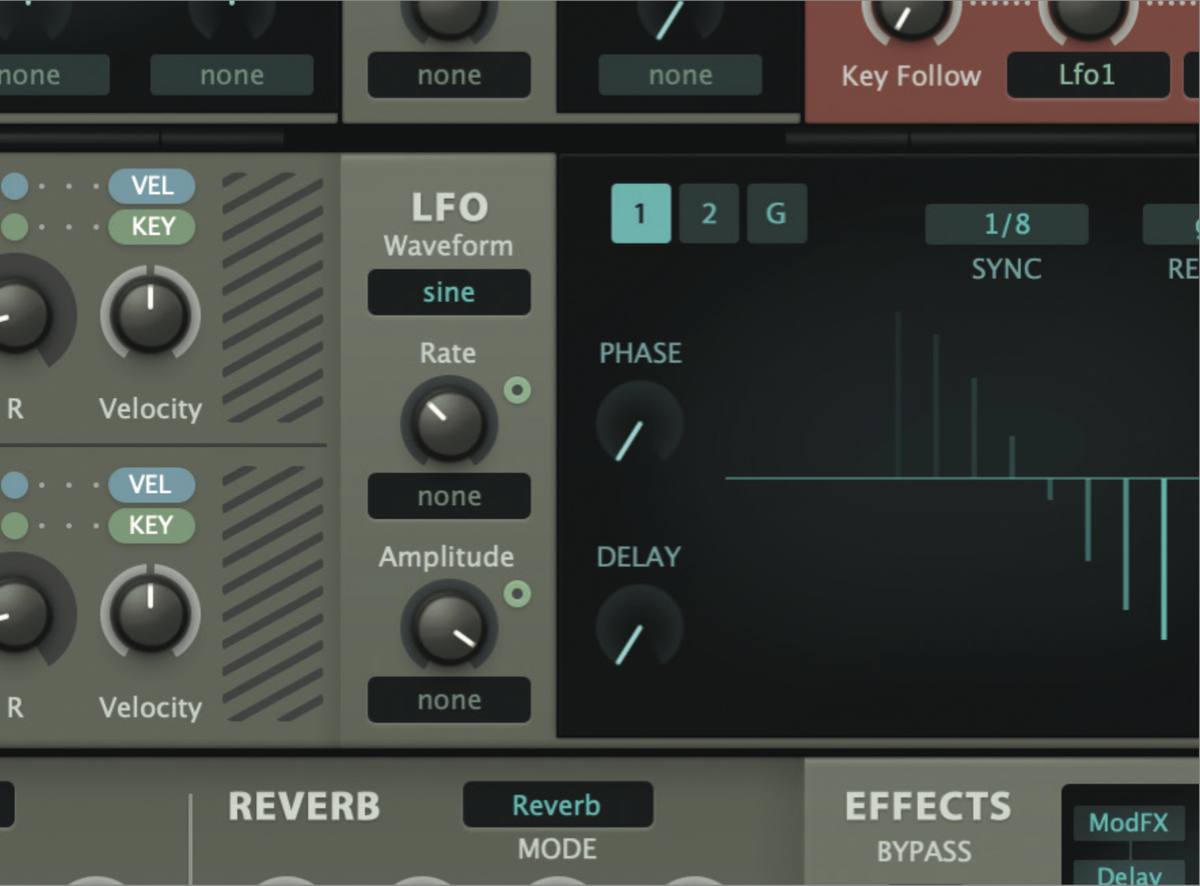Open the Reverb MODE selector
Viewport: 1200px width, 886px height.
click(558, 804)
